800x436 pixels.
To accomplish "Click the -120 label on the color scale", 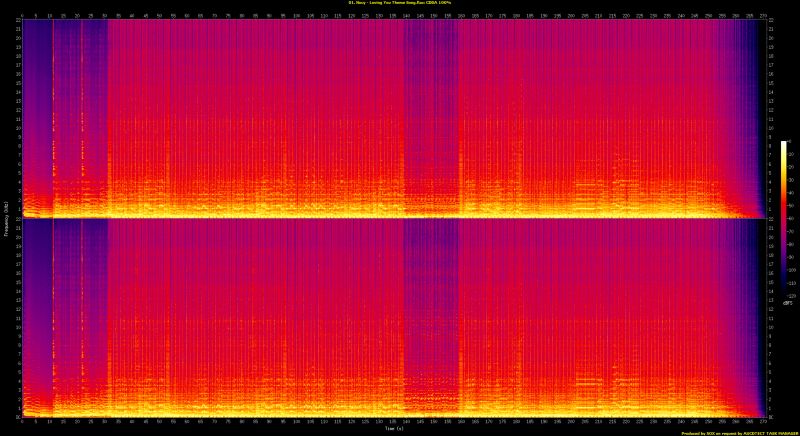I will coord(791,296).
